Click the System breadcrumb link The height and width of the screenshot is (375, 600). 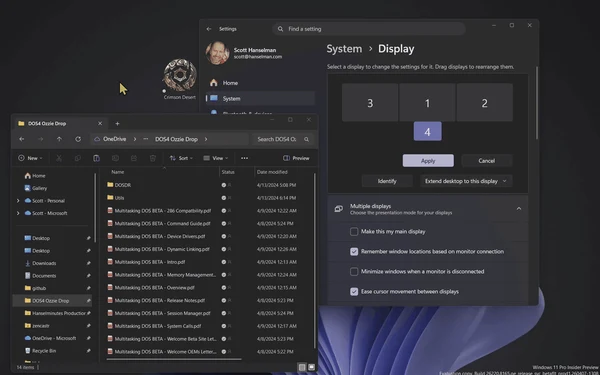(x=344, y=49)
